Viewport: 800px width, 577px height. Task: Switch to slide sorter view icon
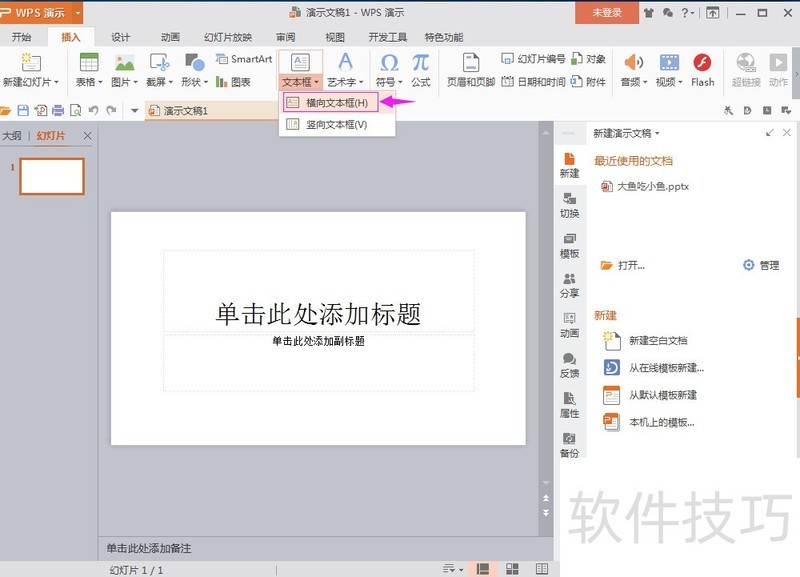512,569
